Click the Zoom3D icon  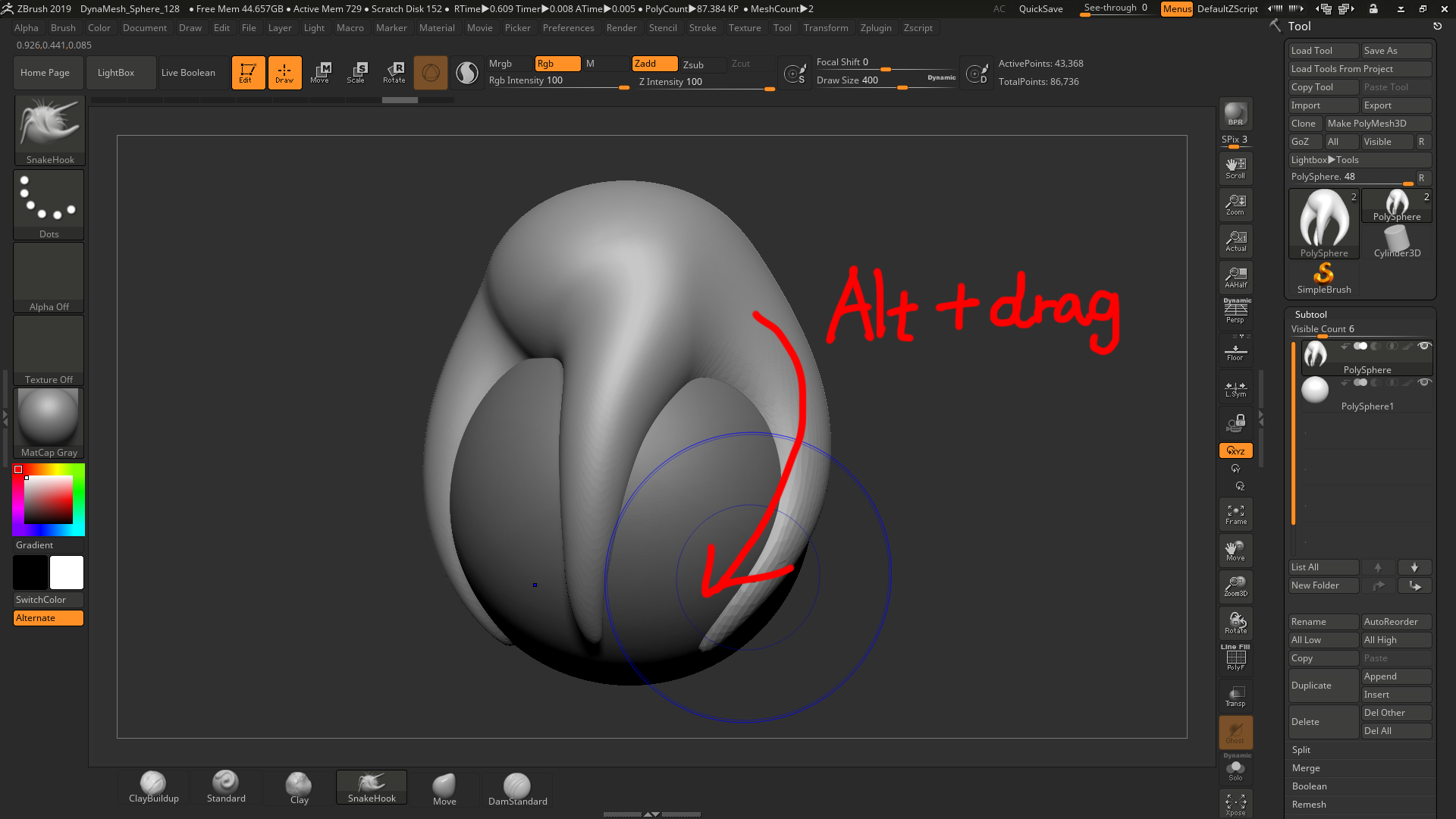tap(1235, 587)
